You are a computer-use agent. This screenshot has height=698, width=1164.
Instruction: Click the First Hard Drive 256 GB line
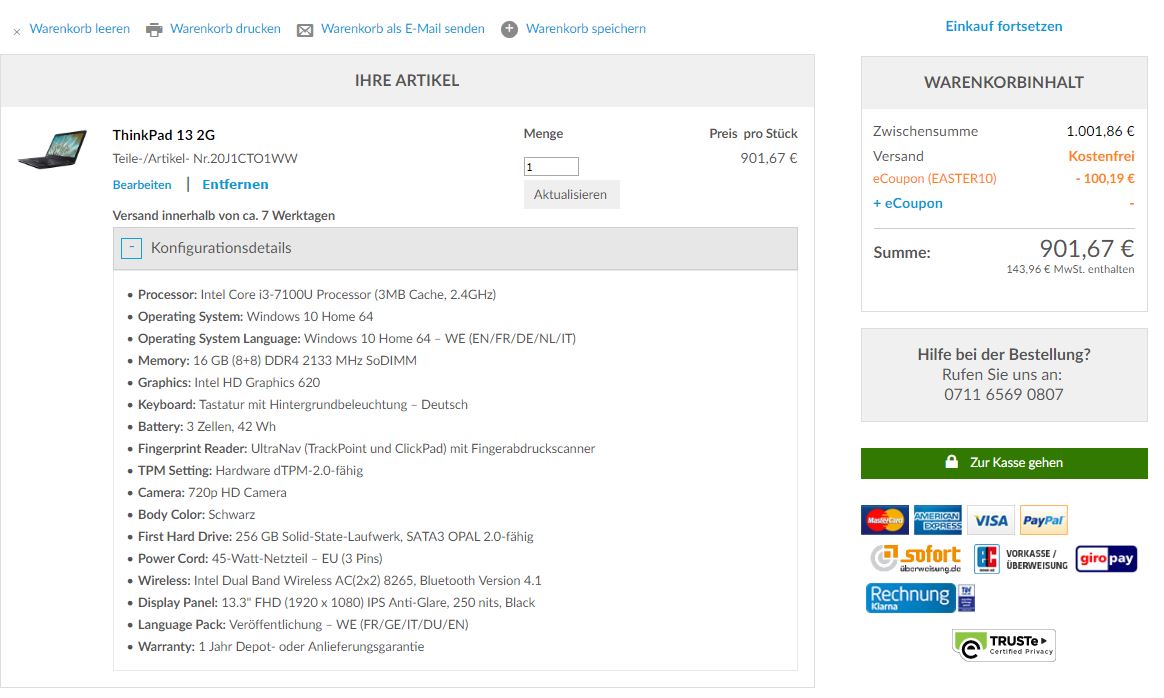point(336,536)
